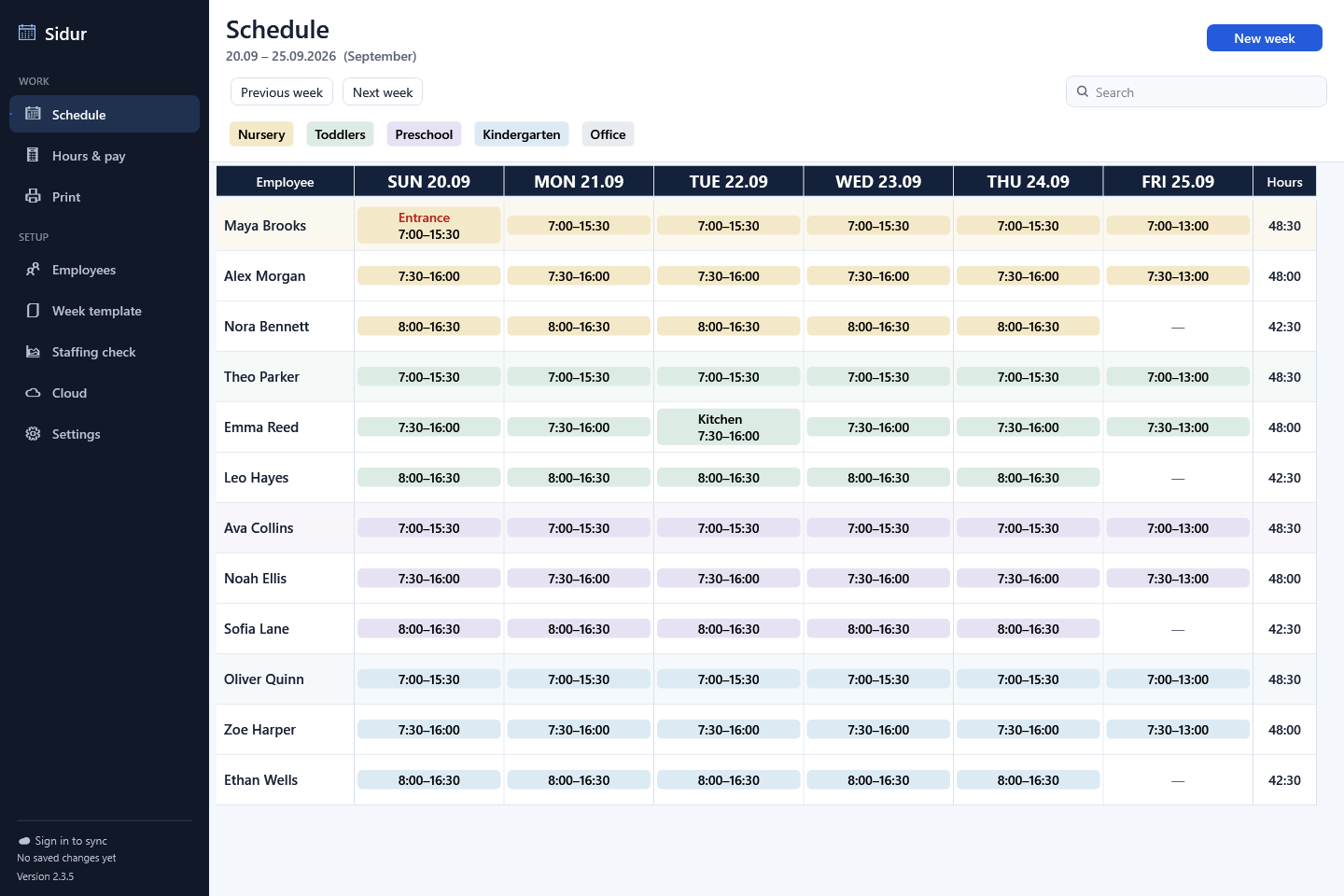Toggle the Toddlers group filter chip
The height and width of the screenshot is (896, 1344).
click(x=340, y=134)
